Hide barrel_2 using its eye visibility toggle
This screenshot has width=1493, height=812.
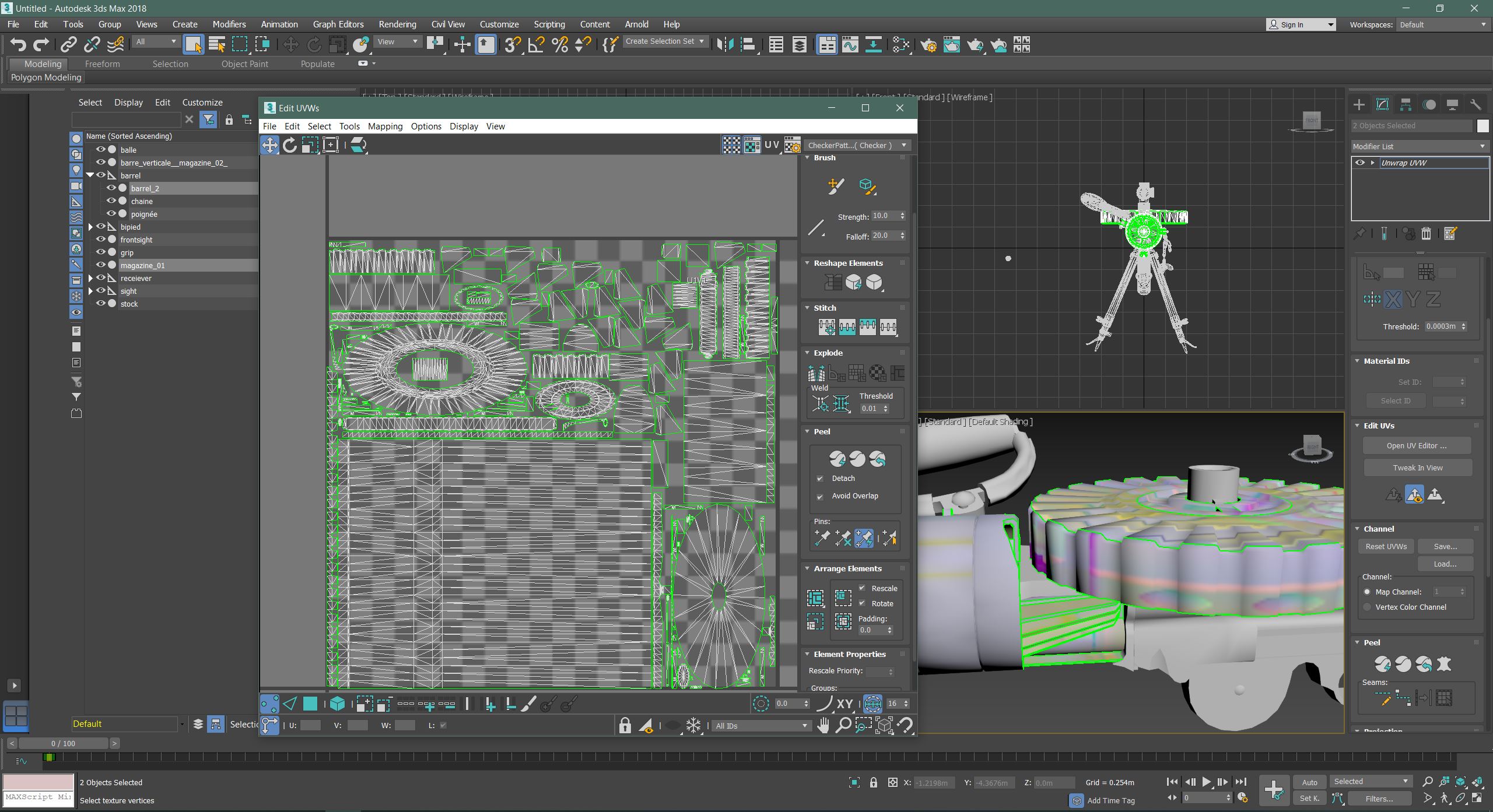(x=111, y=188)
